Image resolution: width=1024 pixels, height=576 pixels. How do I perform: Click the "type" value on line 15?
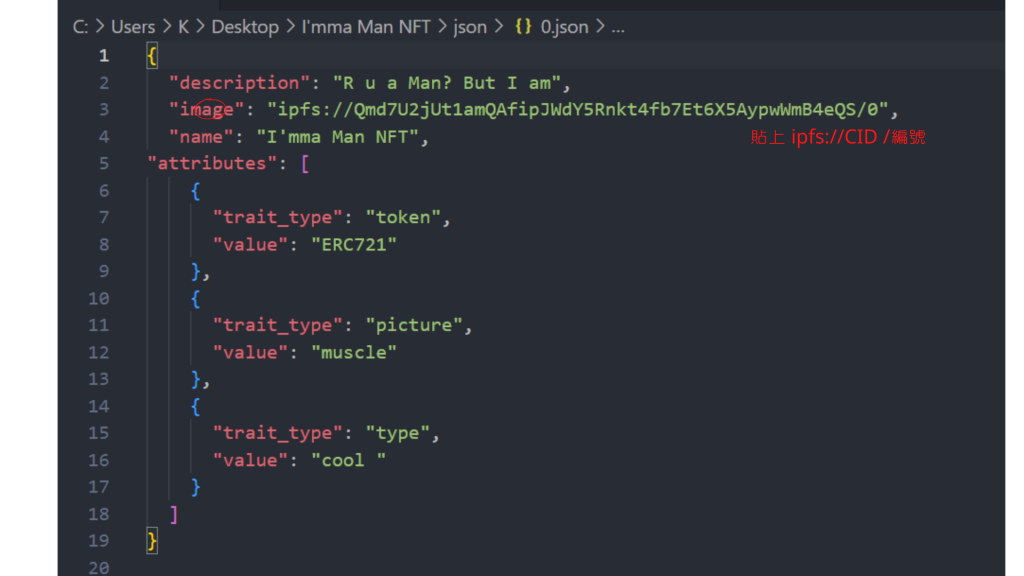398,433
